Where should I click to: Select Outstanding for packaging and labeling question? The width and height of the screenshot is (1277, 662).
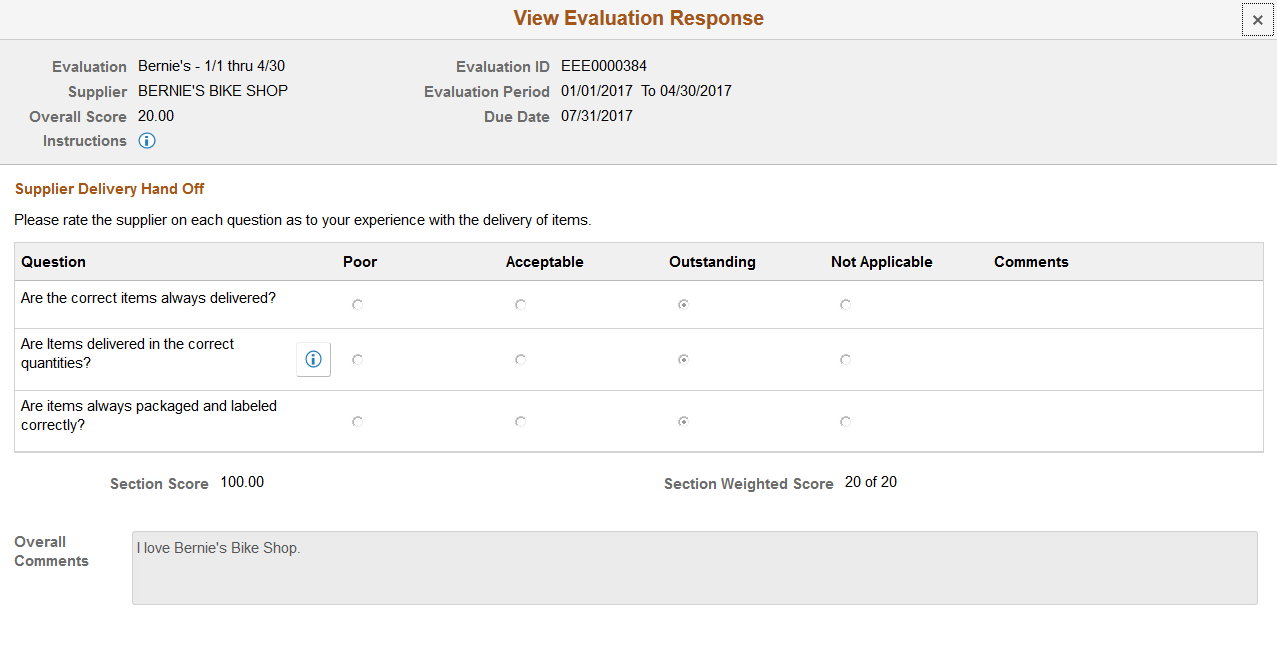point(683,421)
